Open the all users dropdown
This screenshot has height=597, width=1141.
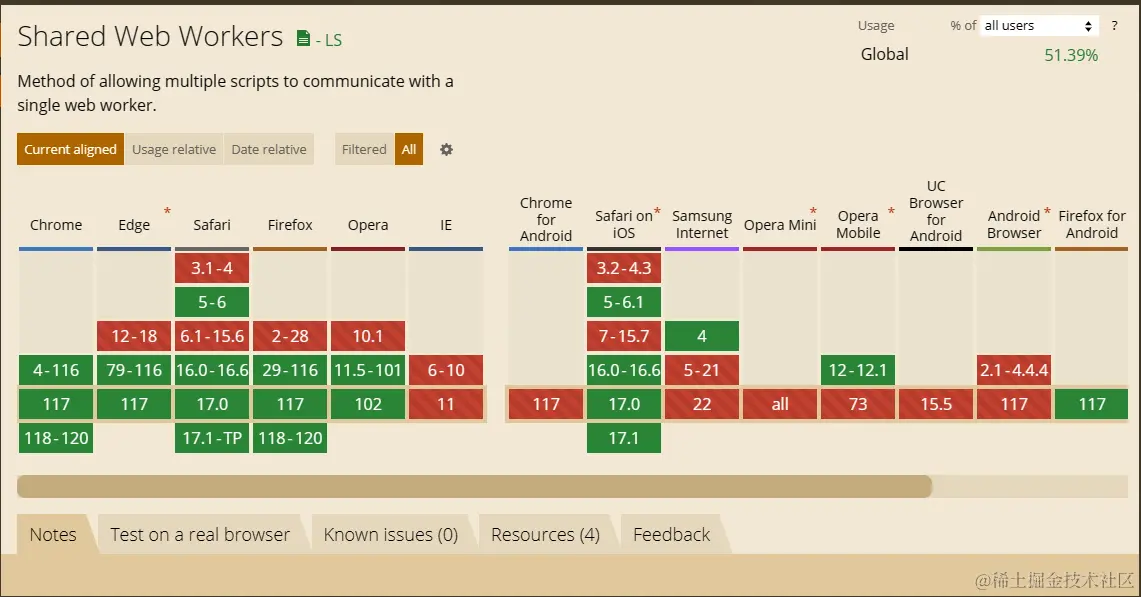tap(1038, 25)
